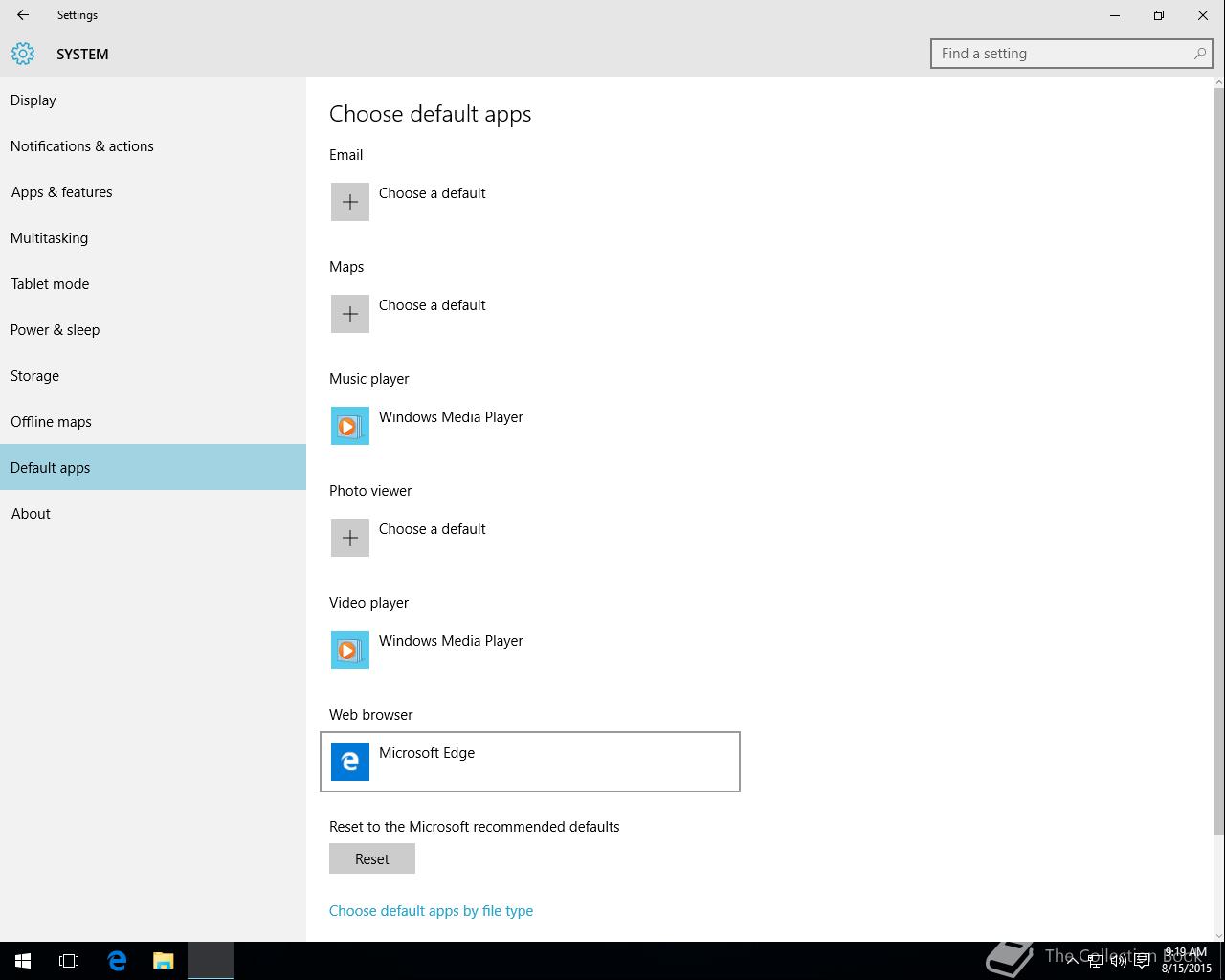The height and width of the screenshot is (980, 1225).
Task: Open the About page
Action: pyautogui.click(x=153, y=514)
